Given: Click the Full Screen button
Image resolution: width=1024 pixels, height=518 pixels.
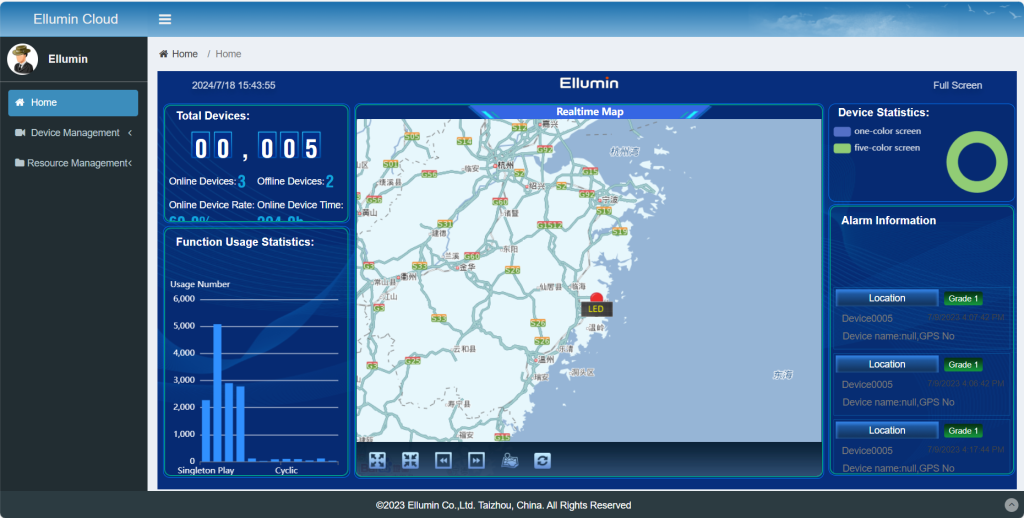Looking at the screenshot, I should point(957,85).
